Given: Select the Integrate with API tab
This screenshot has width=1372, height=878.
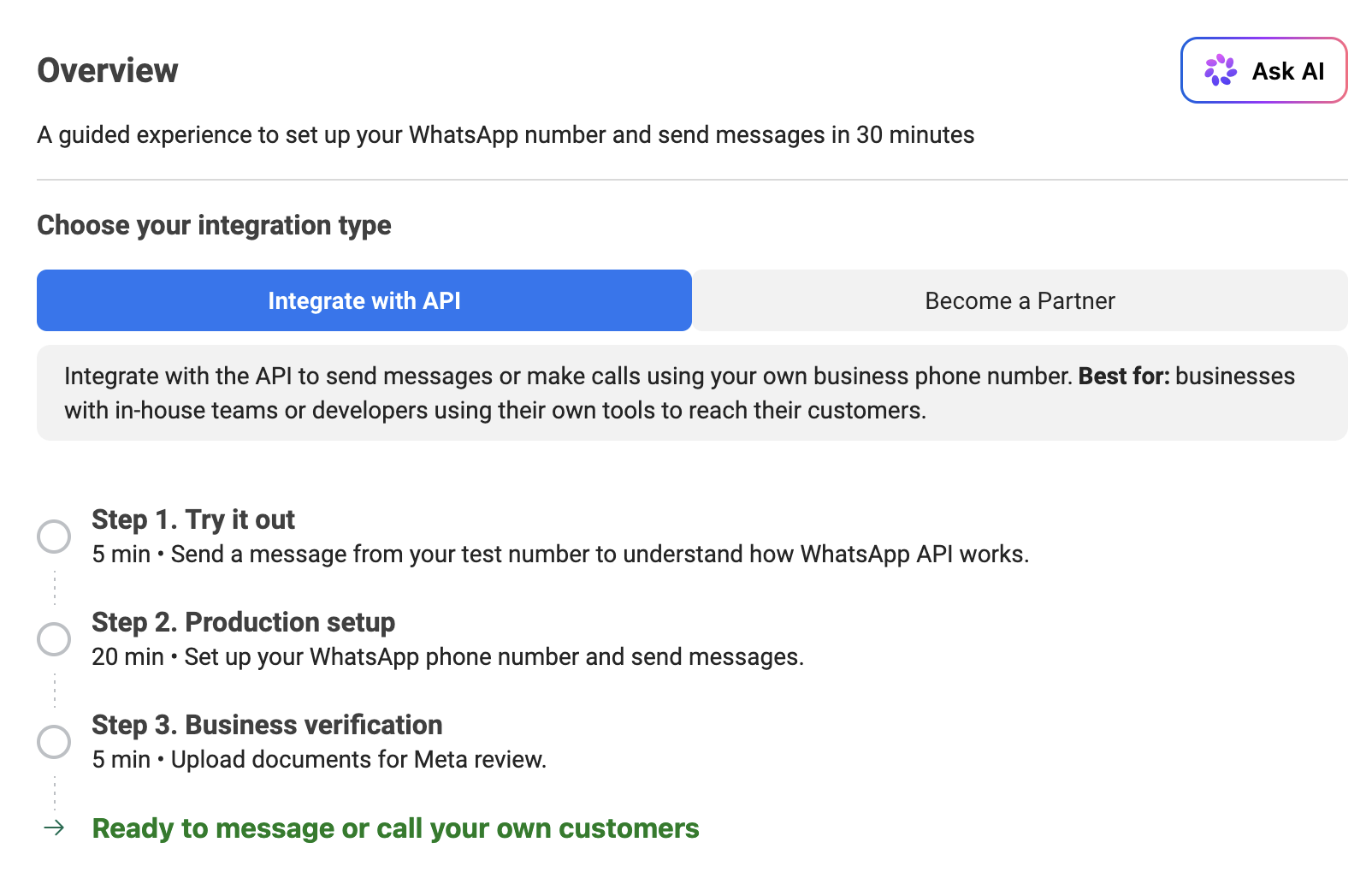Looking at the screenshot, I should 364,300.
